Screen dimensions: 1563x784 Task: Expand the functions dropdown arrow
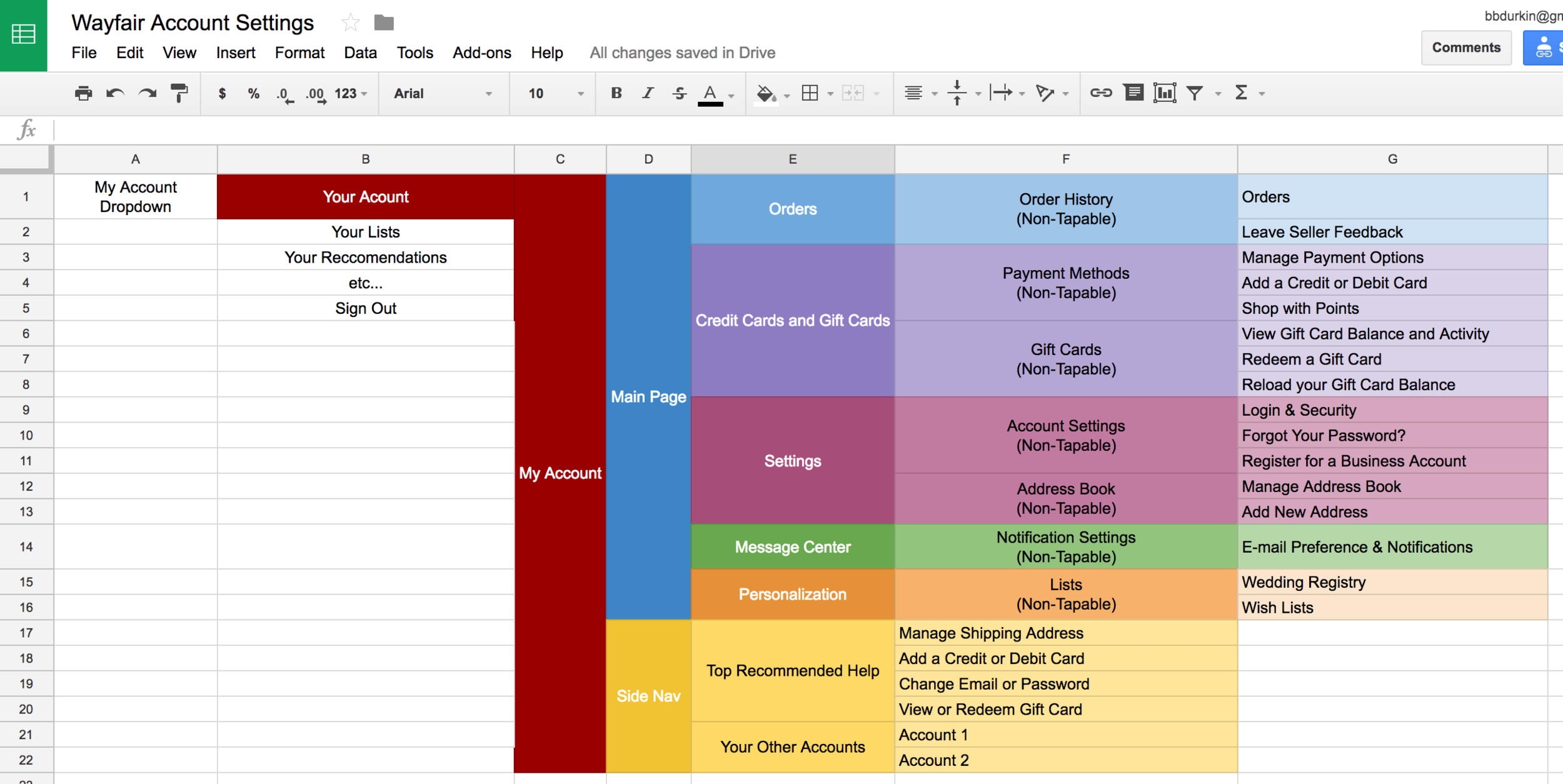[x=1262, y=94]
